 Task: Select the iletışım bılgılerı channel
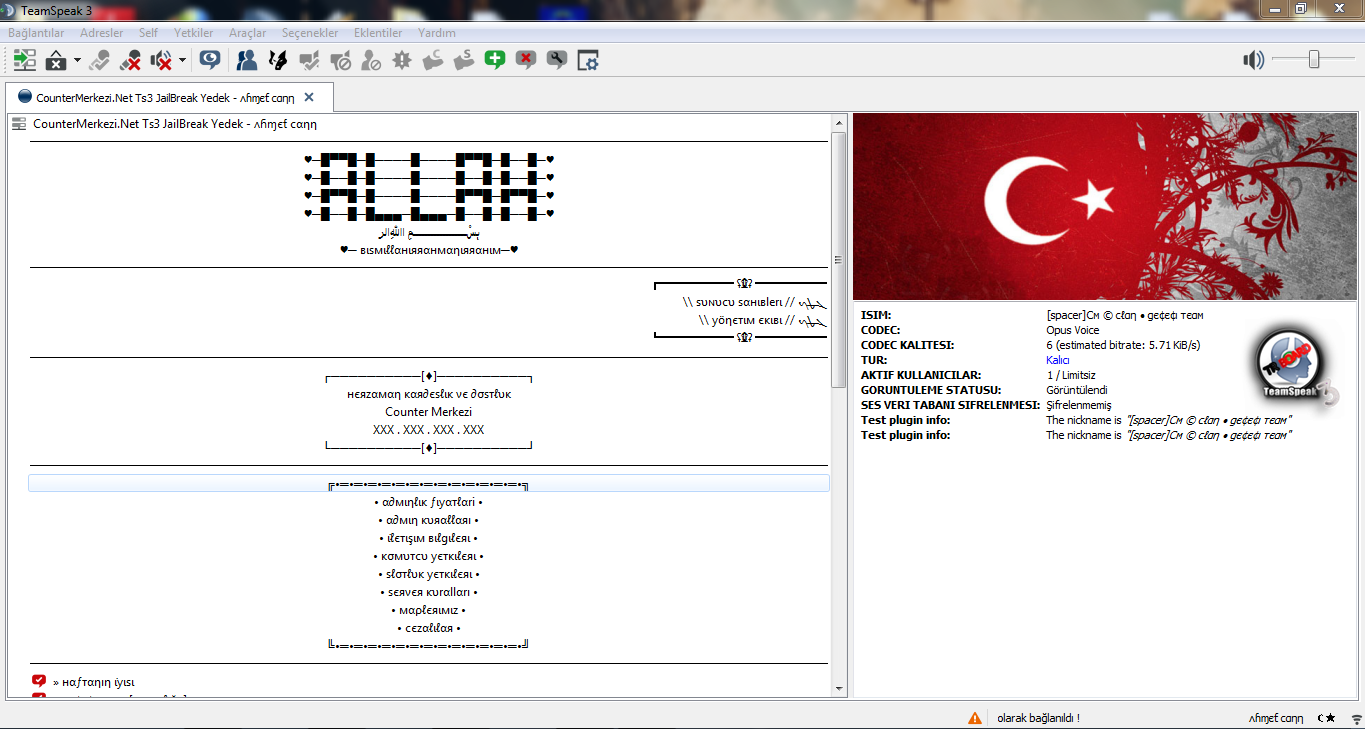pyautogui.click(x=429, y=538)
